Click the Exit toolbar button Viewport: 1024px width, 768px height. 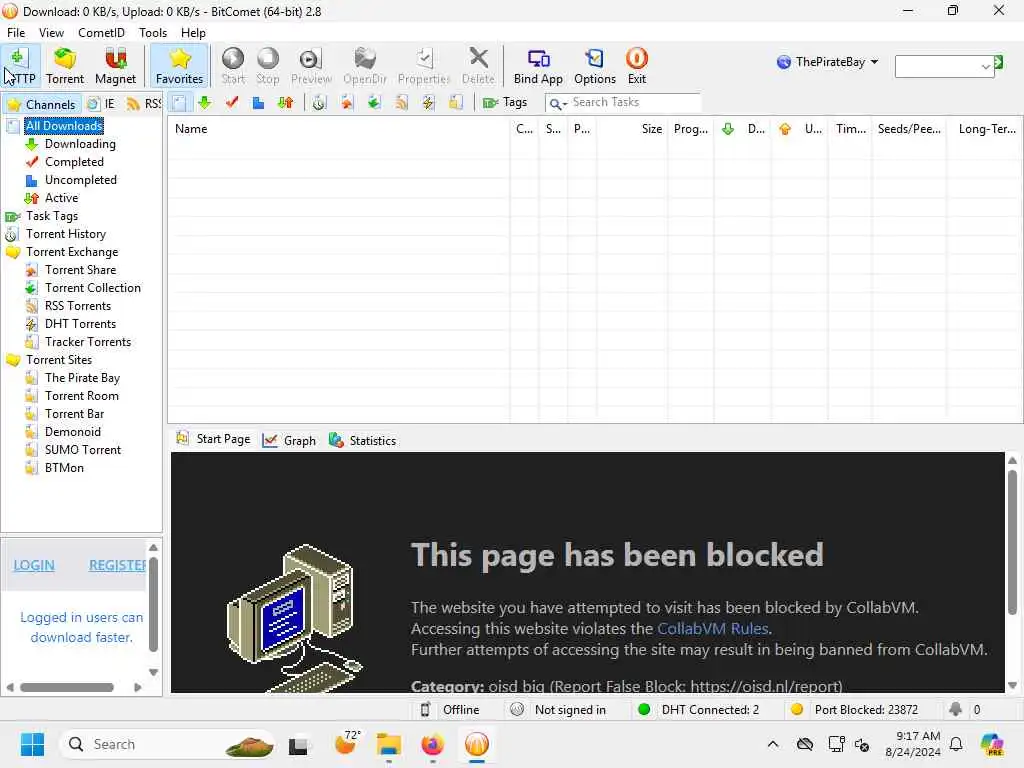[x=637, y=66]
